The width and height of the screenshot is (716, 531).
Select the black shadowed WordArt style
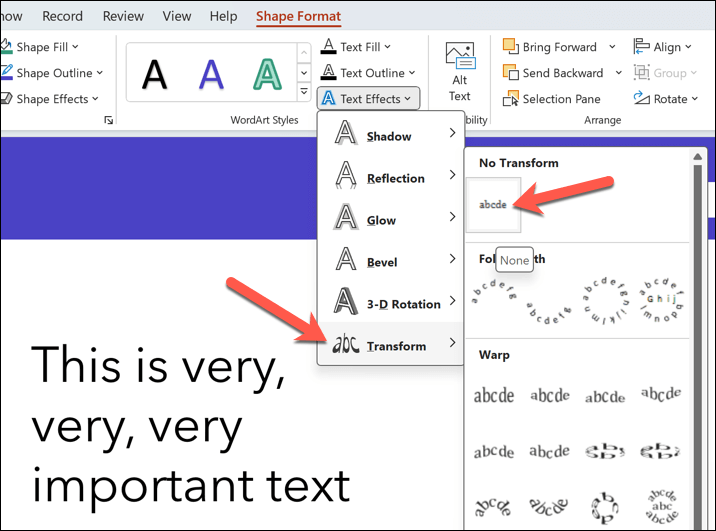point(154,73)
